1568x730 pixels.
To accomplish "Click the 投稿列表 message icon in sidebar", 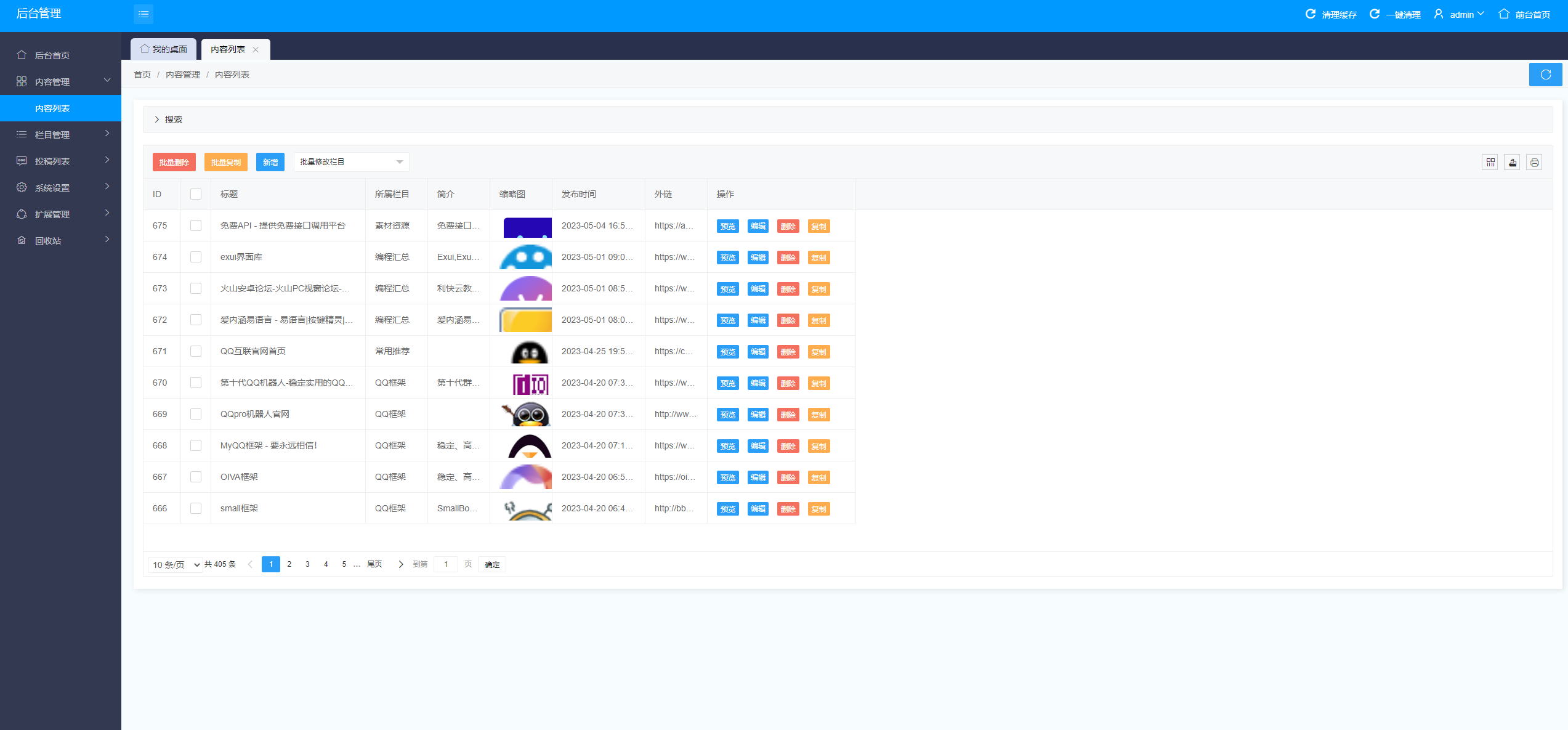I will pos(22,161).
